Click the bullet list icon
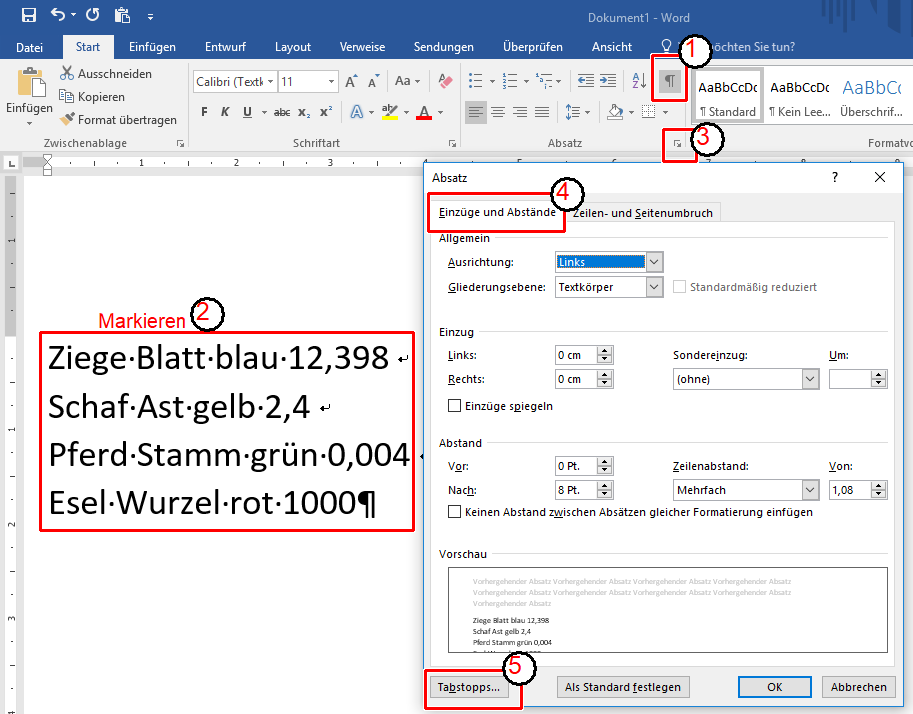913x714 pixels. click(476, 81)
